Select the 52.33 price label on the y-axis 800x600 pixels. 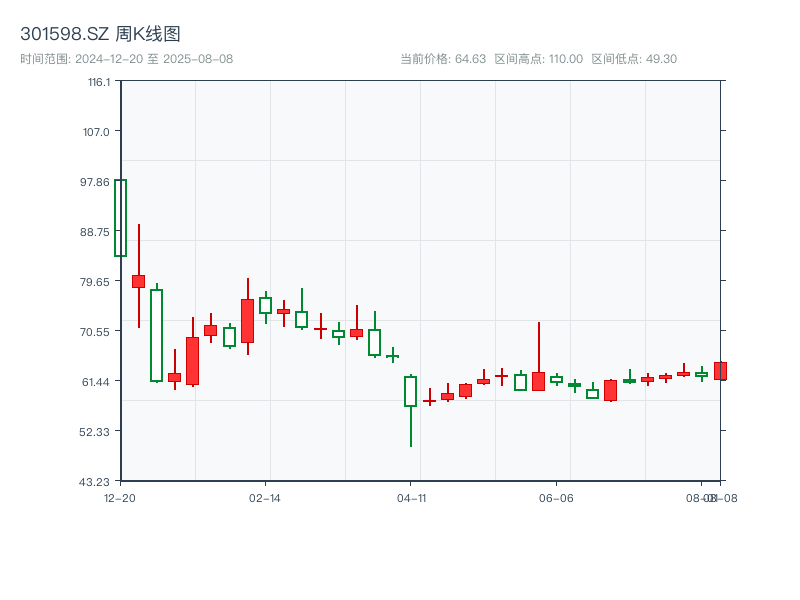click(x=97, y=431)
